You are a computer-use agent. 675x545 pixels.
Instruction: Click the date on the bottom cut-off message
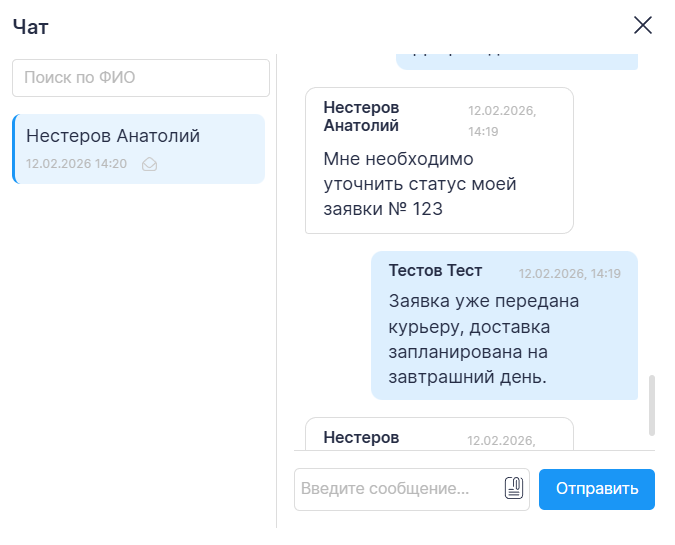(x=502, y=440)
